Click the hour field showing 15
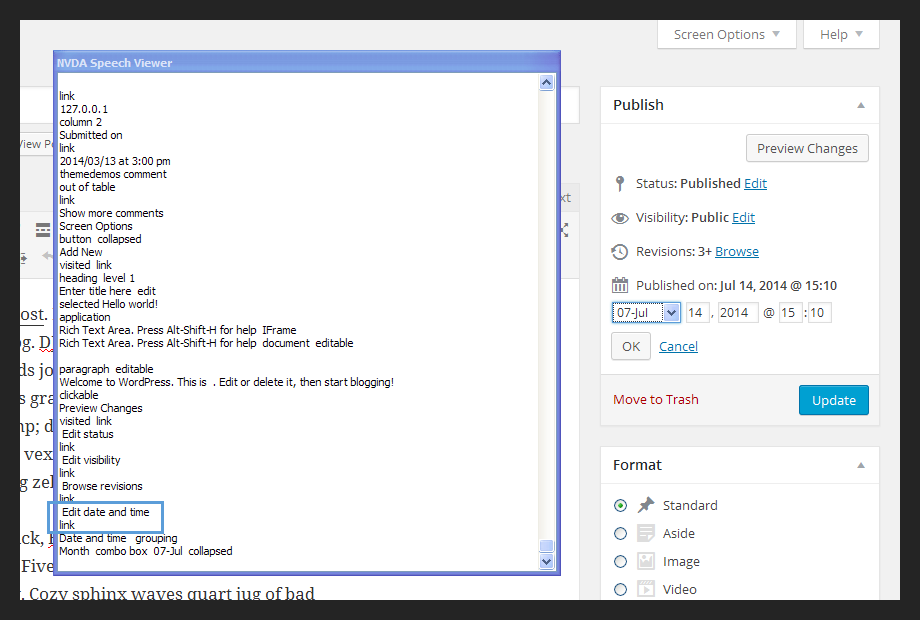Image resolution: width=920 pixels, height=620 pixels. click(790, 313)
